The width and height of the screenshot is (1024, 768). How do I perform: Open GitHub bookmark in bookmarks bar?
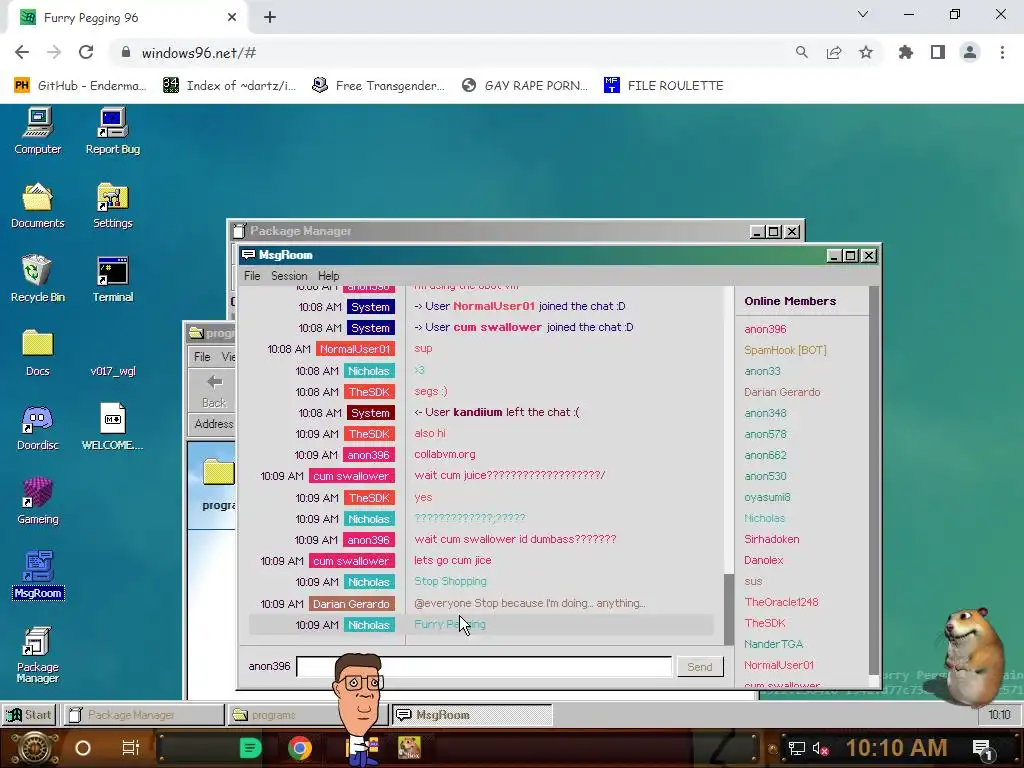[80, 86]
